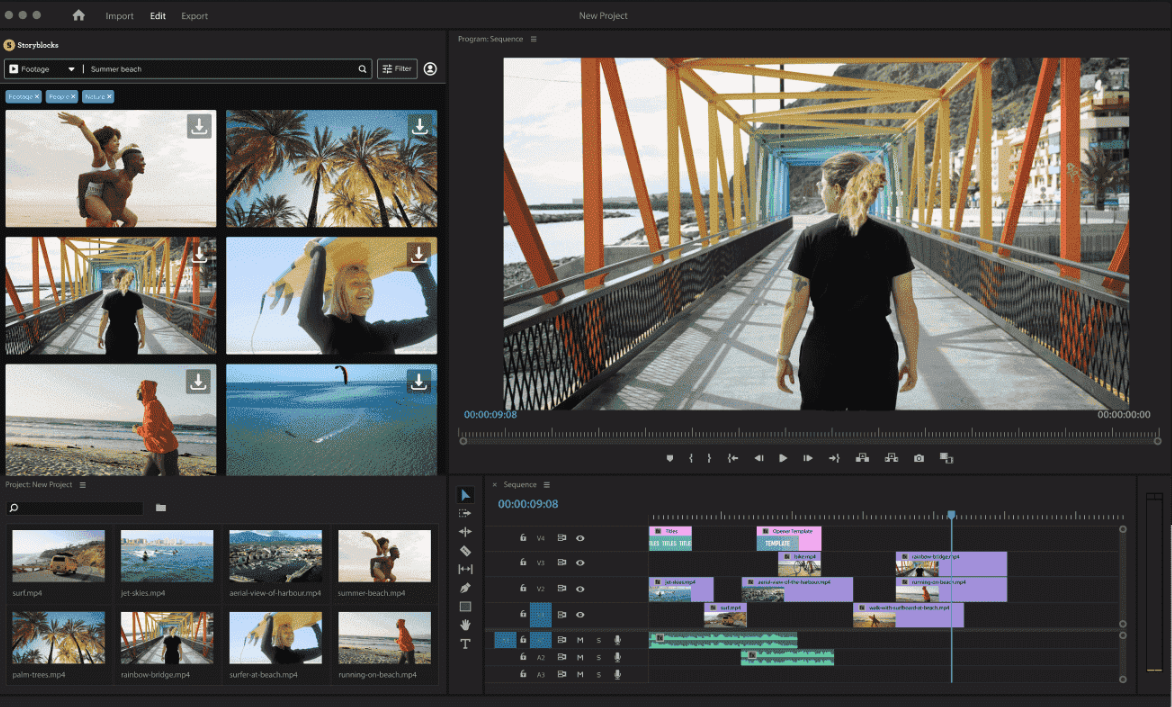Play the sequence with the play control
Viewport: 1172px width, 707px height.
coord(783,457)
